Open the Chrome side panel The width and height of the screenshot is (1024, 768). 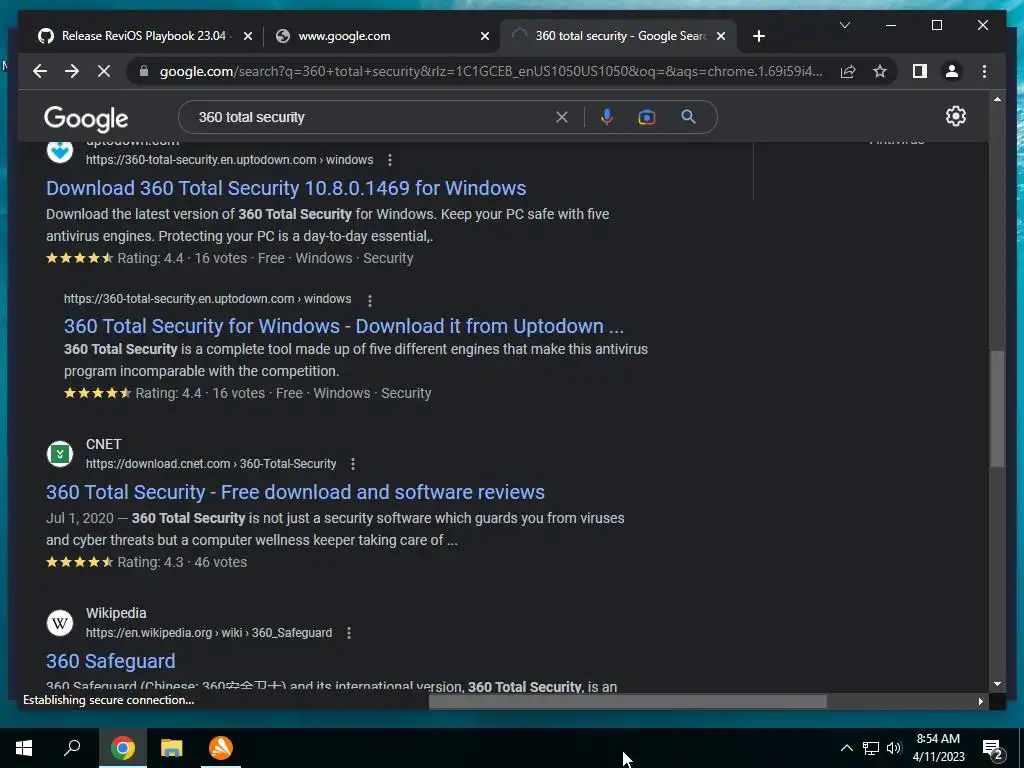[x=920, y=71]
